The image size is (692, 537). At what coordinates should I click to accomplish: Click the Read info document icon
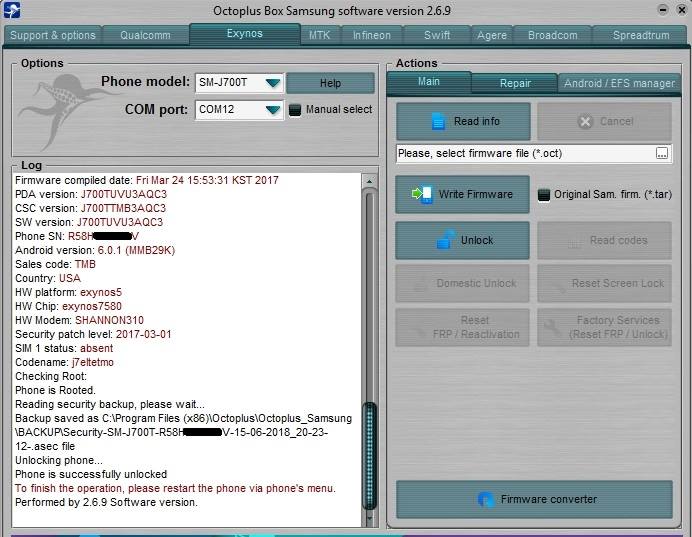coord(438,121)
